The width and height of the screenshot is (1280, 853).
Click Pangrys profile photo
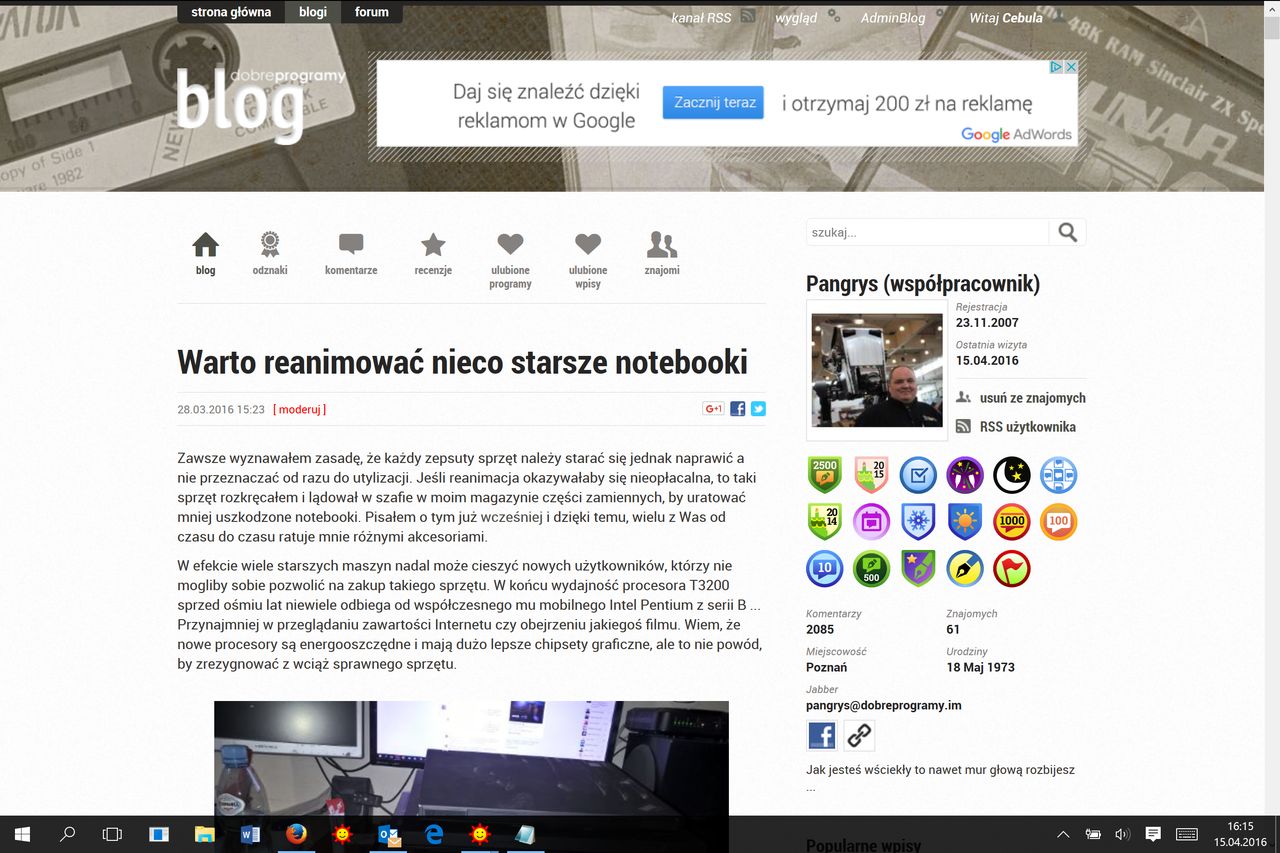(877, 370)
